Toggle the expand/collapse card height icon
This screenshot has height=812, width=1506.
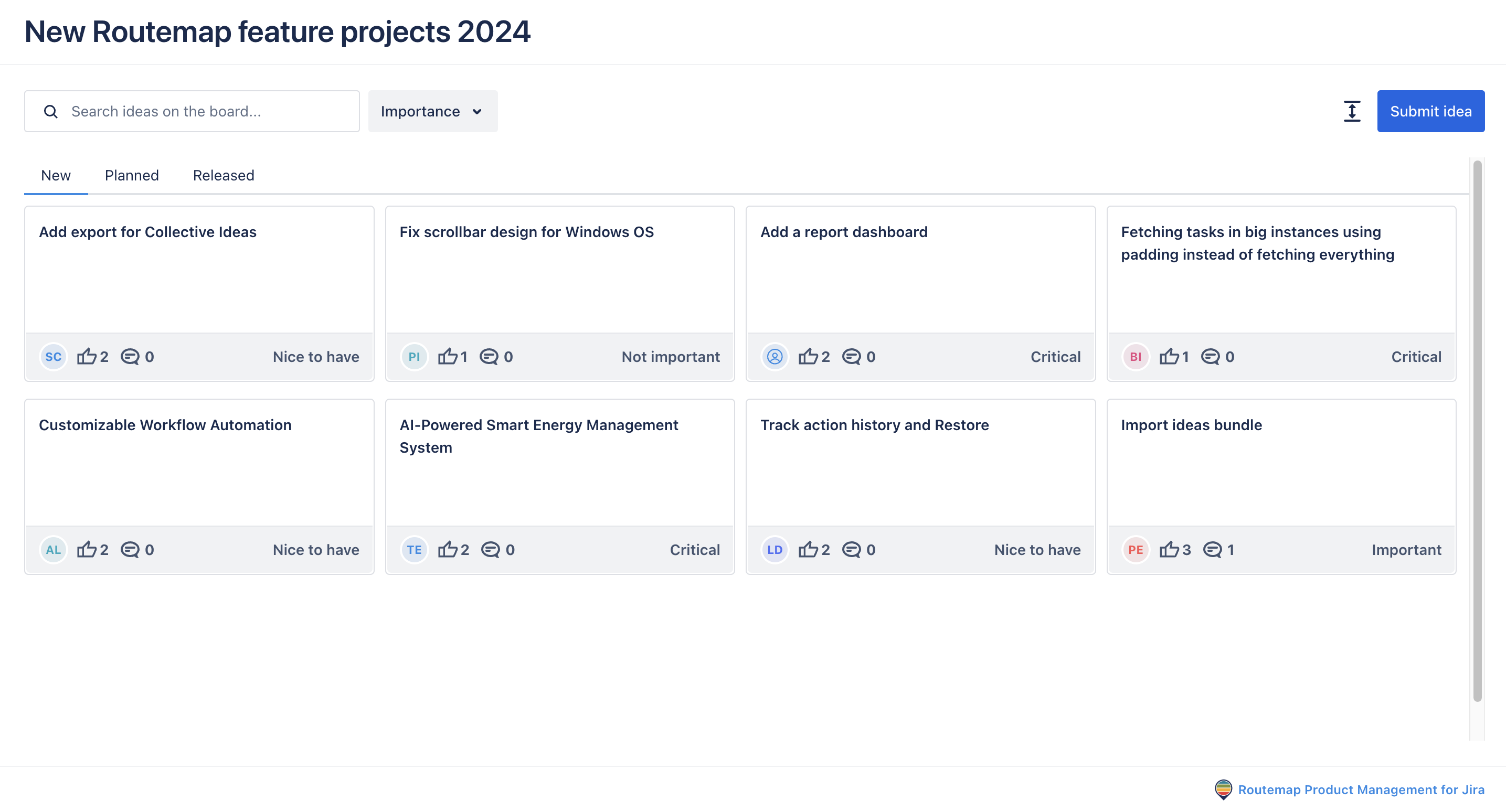tap(1352, 111)
